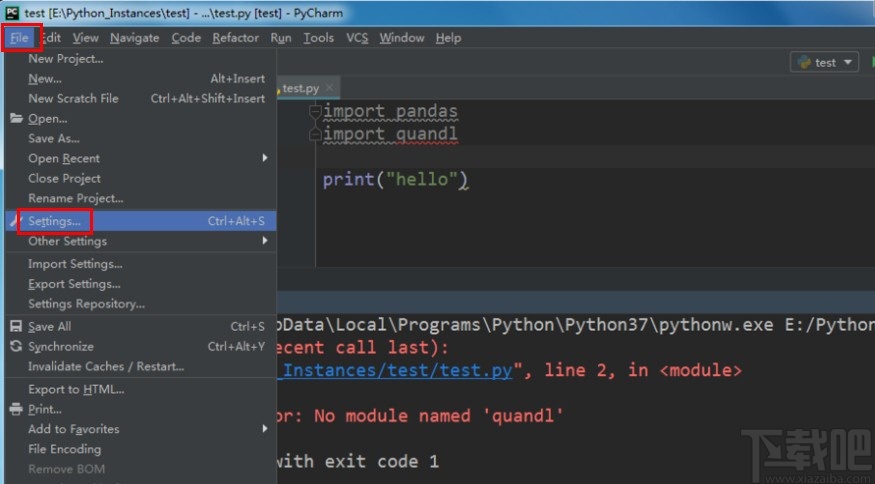Image resolution: width=875 pixels, height=484 pixels.
Task: Collapse the import fold marker at pandas
Action: [x=315, y=112]
